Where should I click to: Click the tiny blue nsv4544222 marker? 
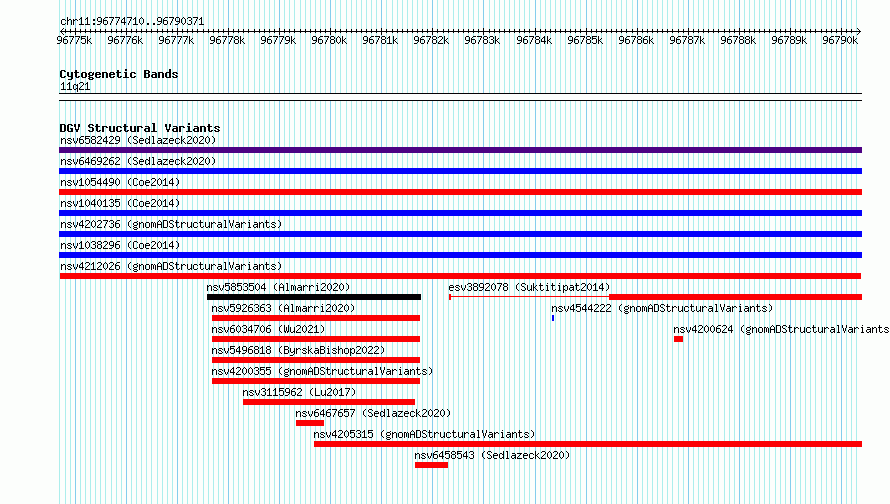(x=553, y=318)
